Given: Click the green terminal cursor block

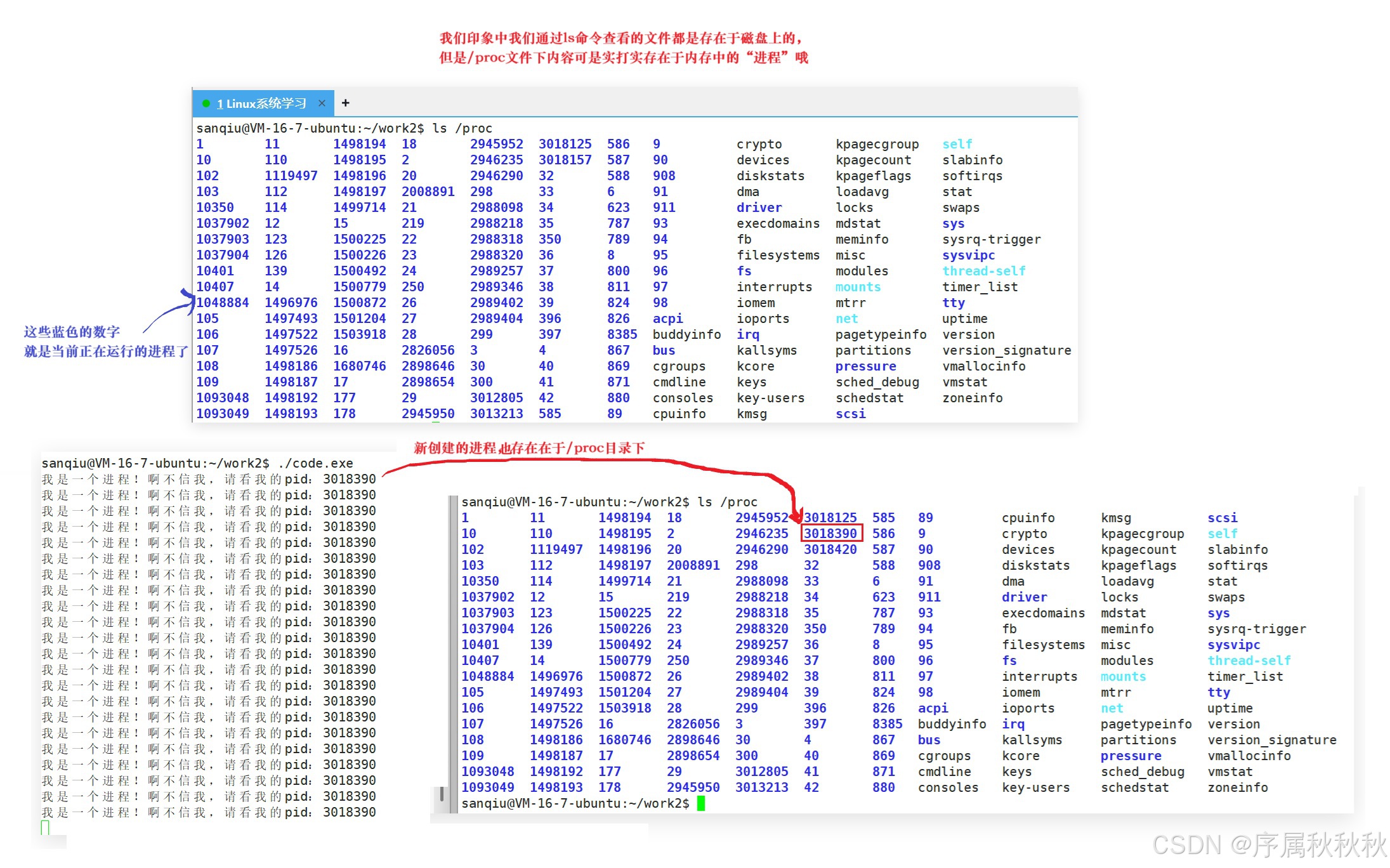Looking at the screenshot, I should 701,803.
